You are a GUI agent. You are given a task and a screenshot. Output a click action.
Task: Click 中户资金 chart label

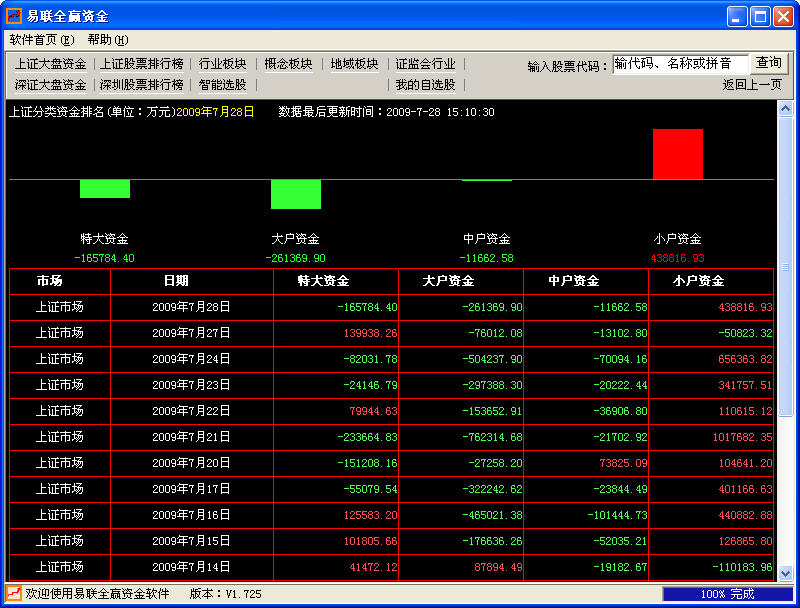point(487,239)
